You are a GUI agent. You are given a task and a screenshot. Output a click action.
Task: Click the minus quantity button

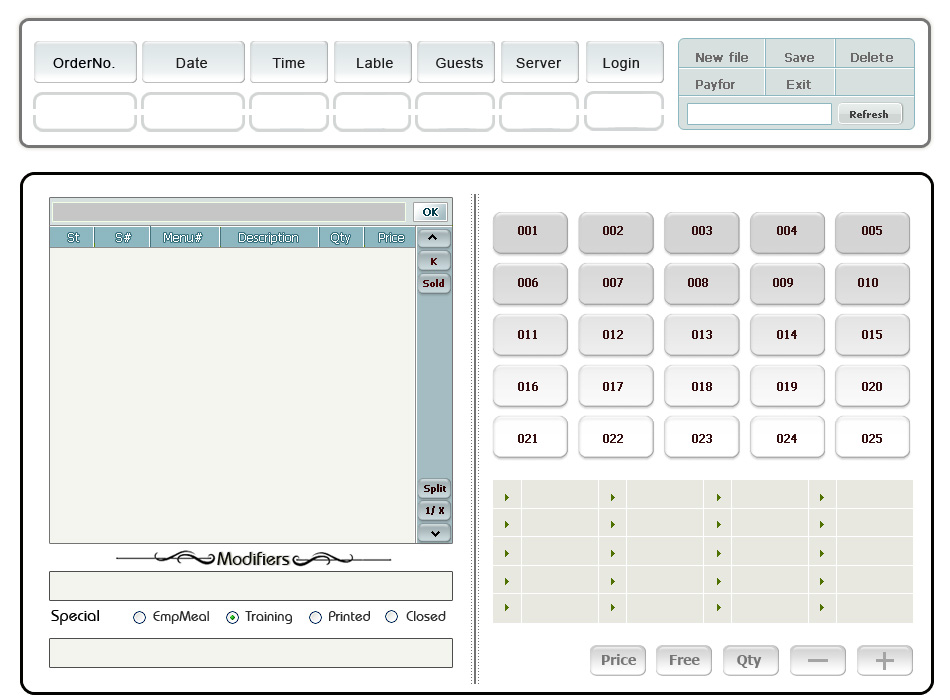(x=817, y=660)
